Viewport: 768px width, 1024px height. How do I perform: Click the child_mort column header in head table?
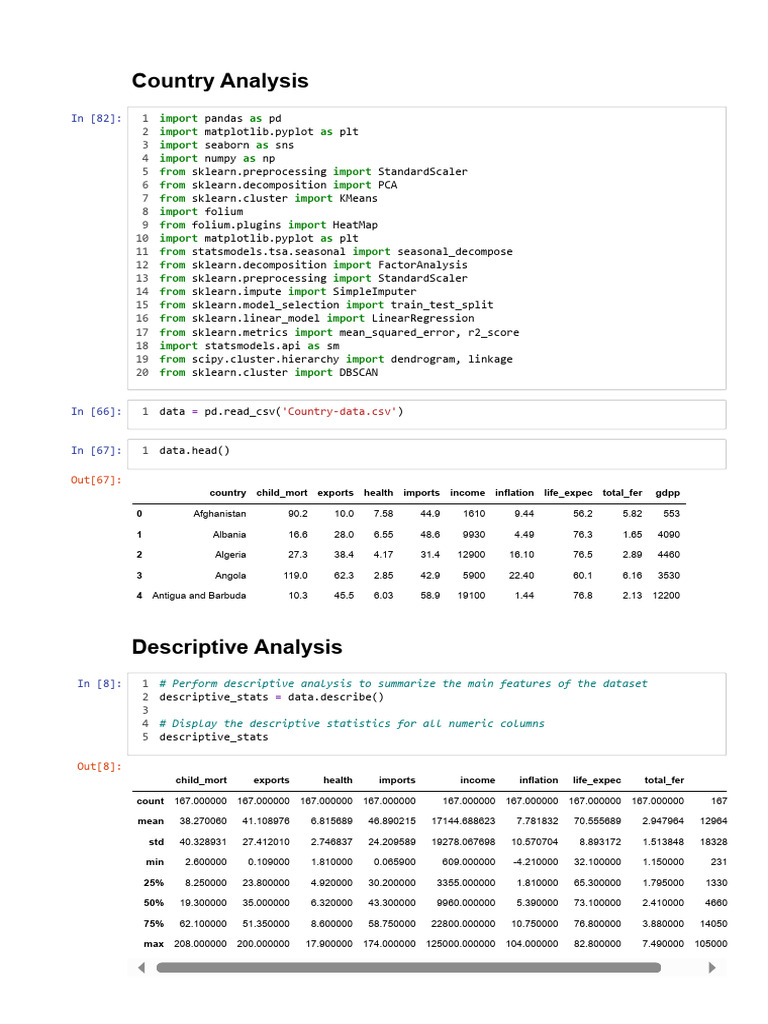click(281, 492)
